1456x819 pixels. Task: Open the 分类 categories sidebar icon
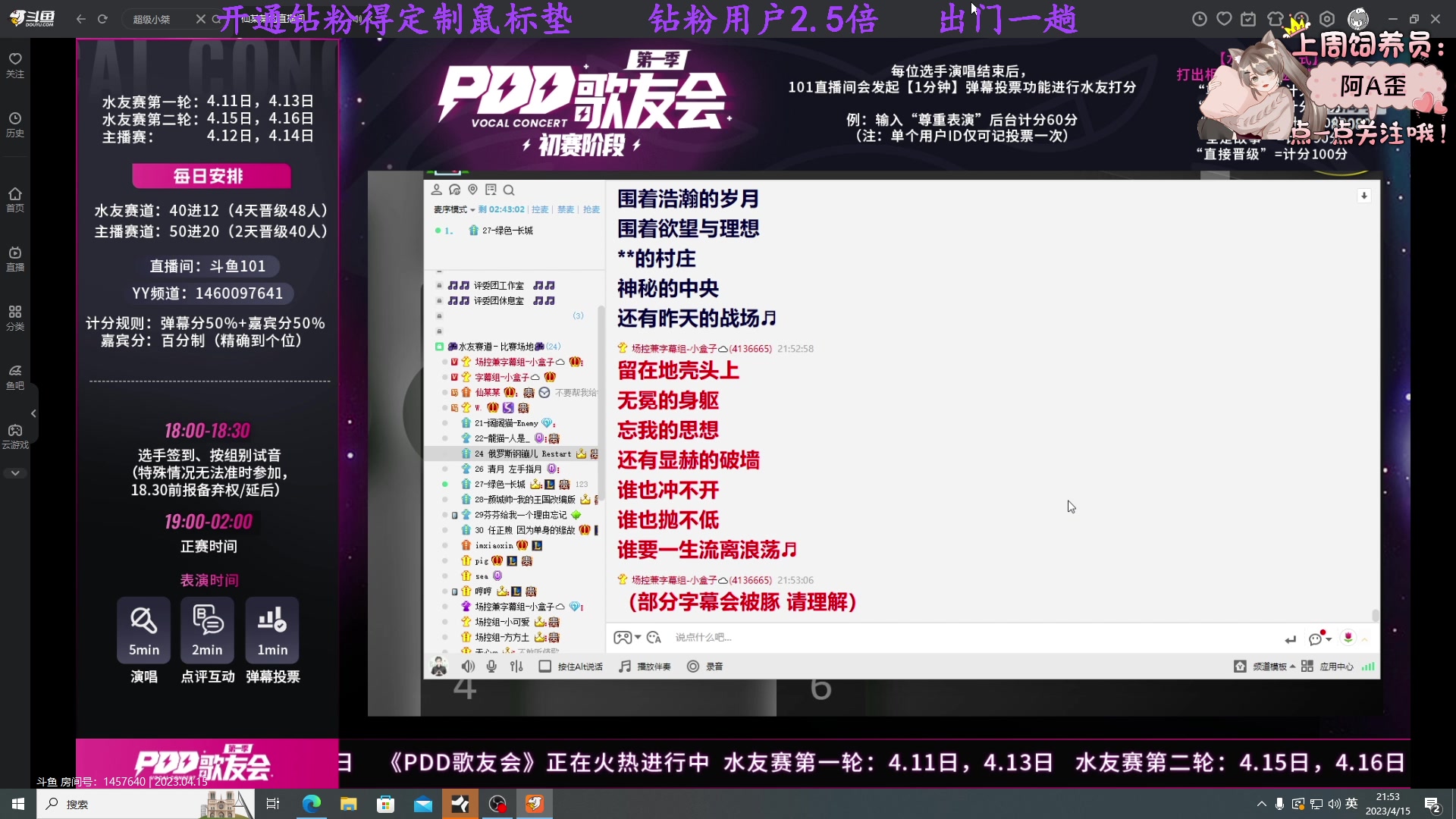point(15,318)
